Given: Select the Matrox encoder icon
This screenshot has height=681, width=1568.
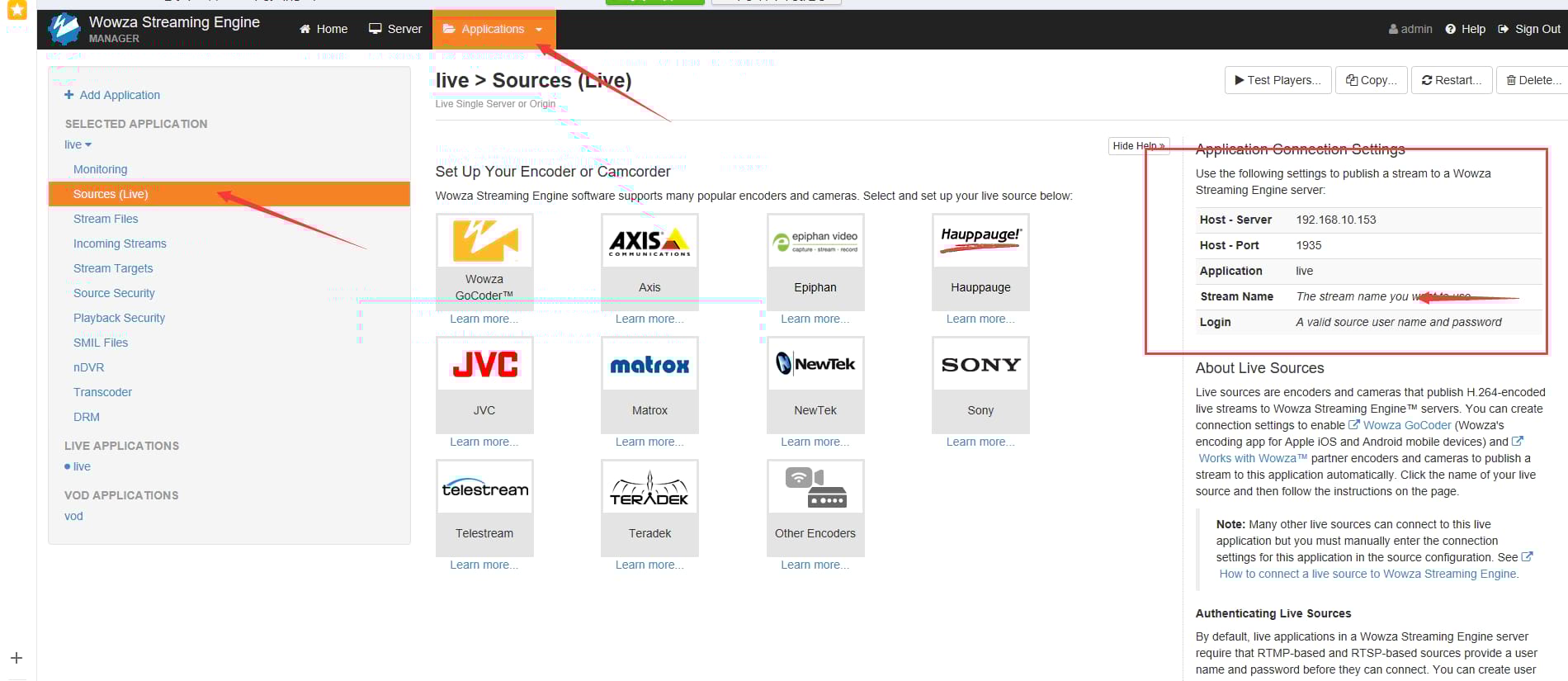Looking at the screenshot, I should 649,364.
